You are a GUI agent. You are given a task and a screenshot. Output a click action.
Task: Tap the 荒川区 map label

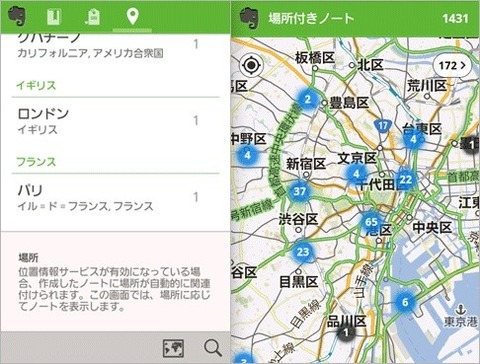point(427,86)
